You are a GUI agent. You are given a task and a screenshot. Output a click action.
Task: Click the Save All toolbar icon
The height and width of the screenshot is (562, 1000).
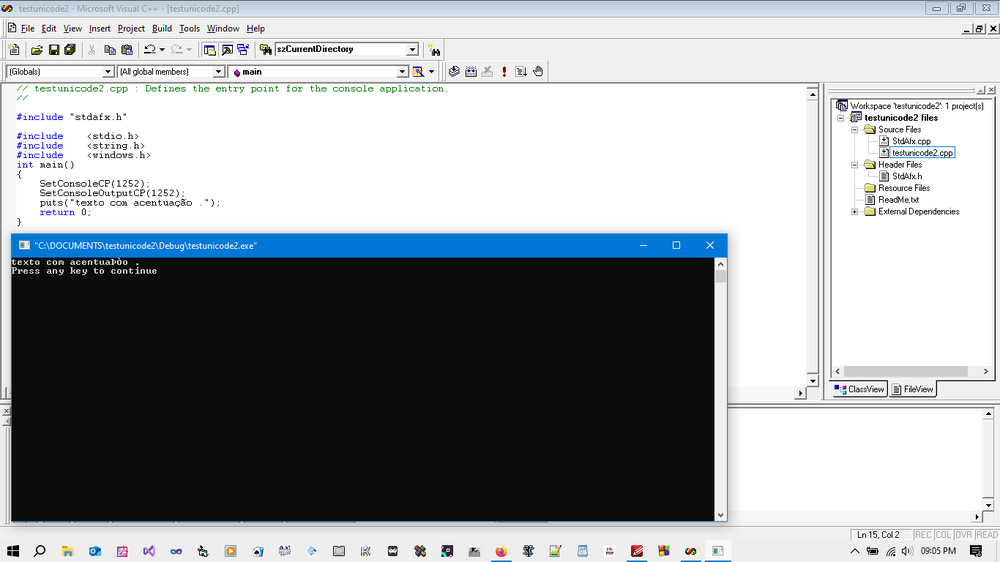pyautogui.click(x=70, y=49)
